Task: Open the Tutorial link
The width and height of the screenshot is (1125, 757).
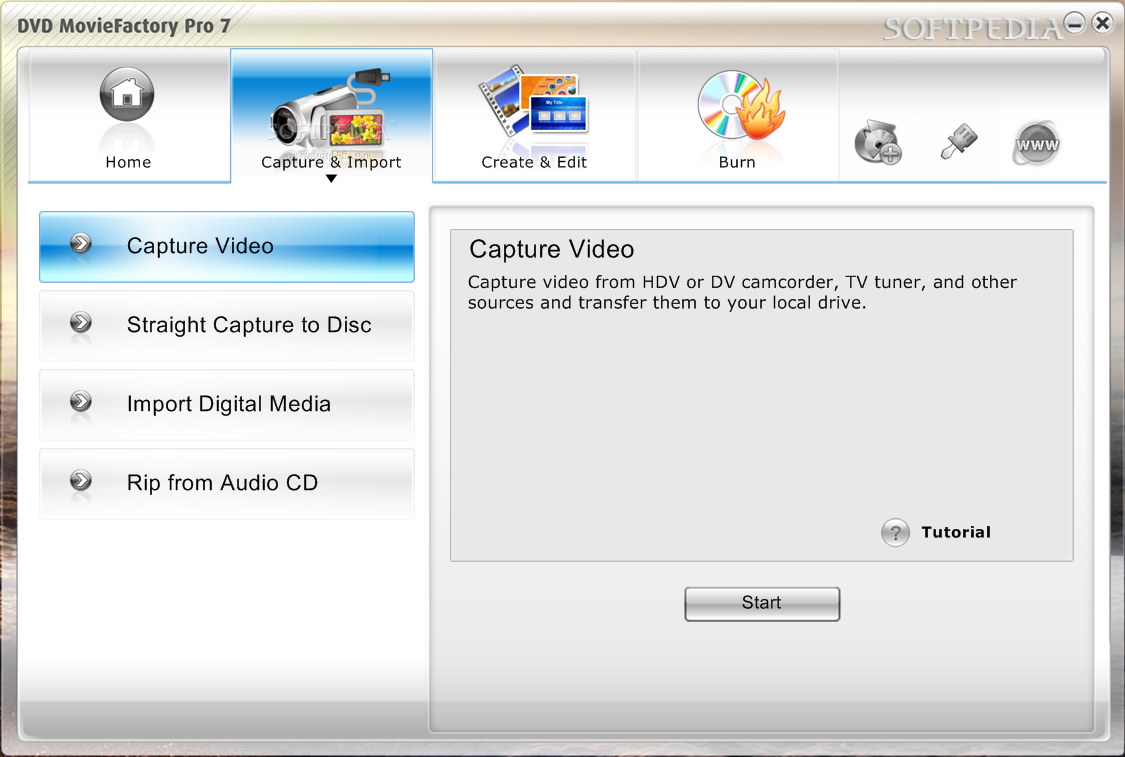Action: click(956, 532)
